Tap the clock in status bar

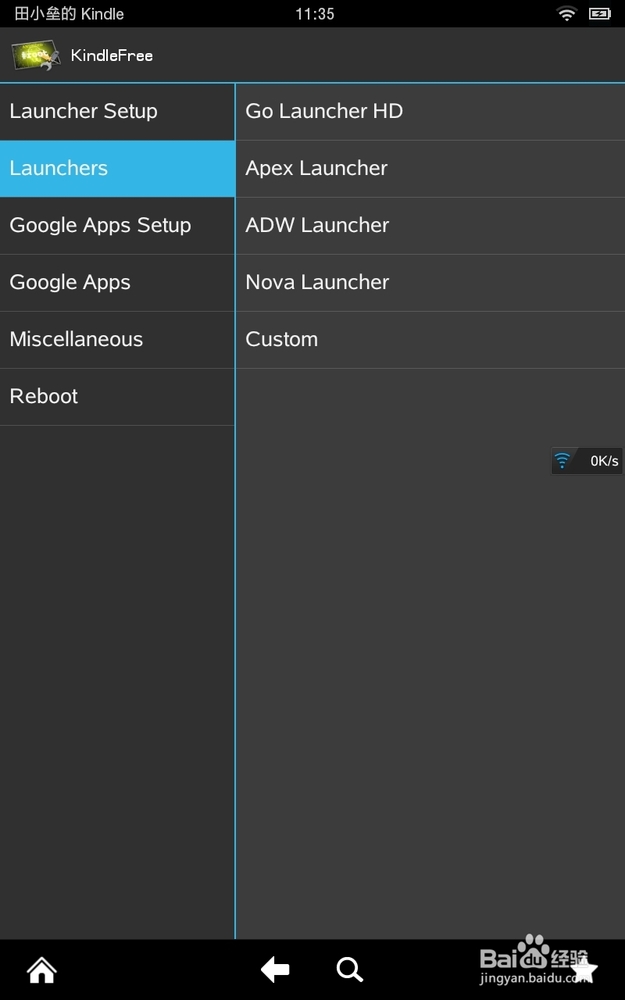pos(315,14)
